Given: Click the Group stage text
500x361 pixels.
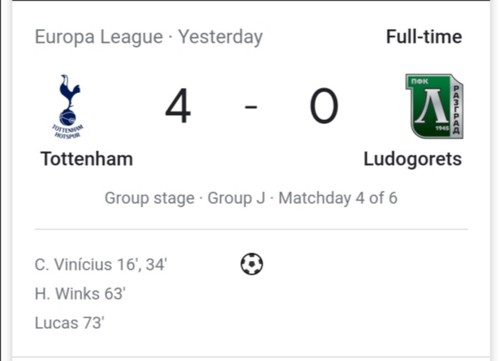Looking at the screenshot, I should pos(150,198).
